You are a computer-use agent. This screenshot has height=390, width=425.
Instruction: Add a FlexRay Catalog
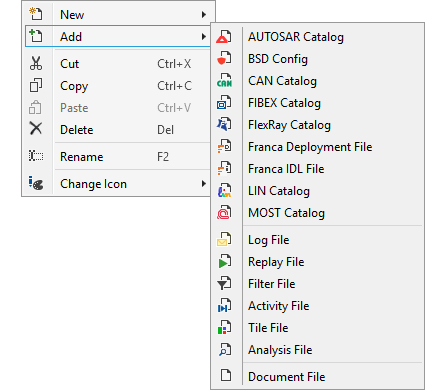318,125
